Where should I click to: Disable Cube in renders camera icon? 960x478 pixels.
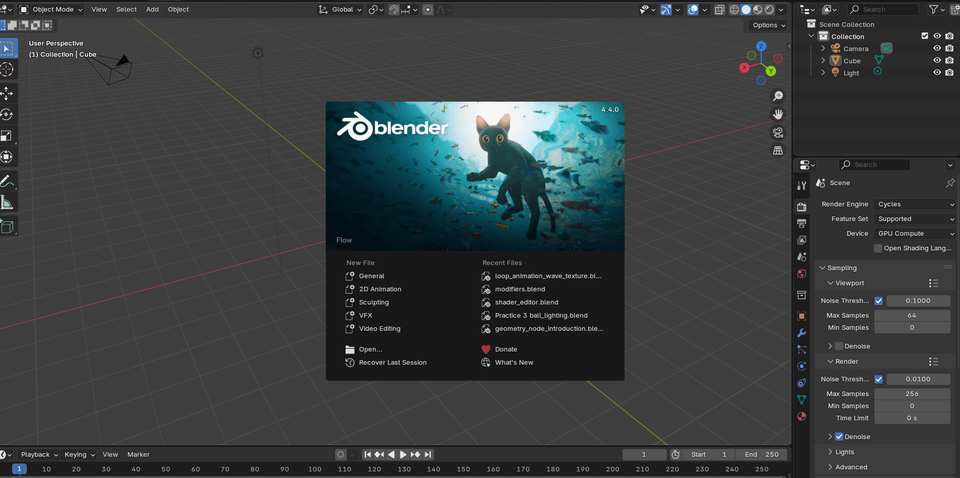[949, 61]
